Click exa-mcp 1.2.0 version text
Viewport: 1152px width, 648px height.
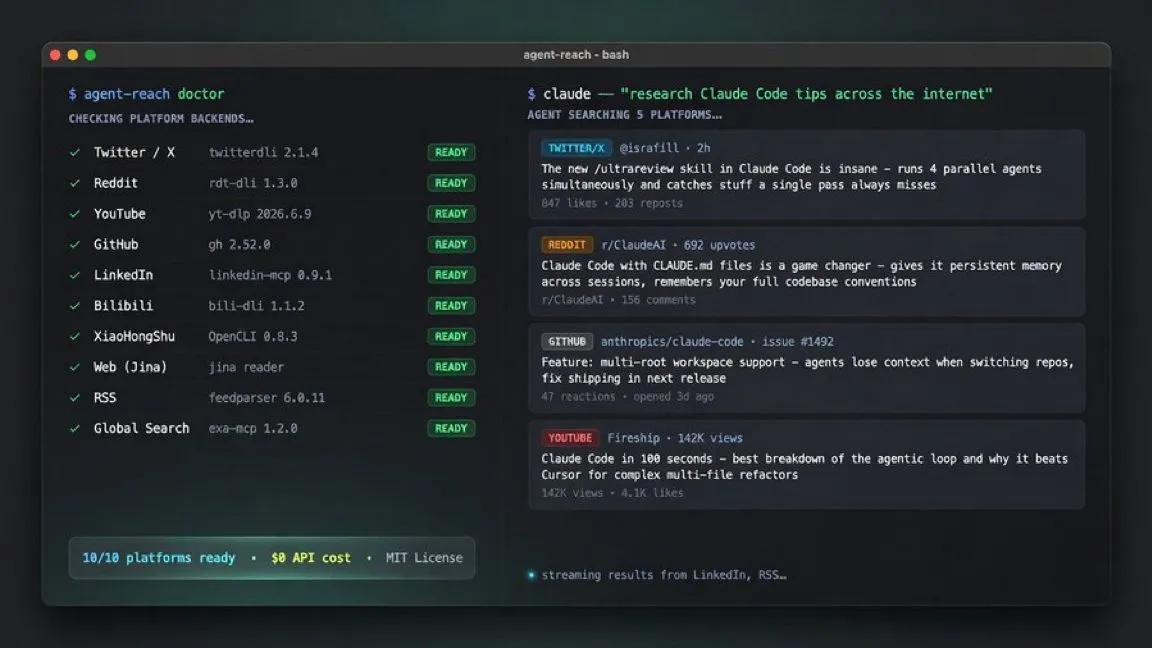tap(253, 428)
